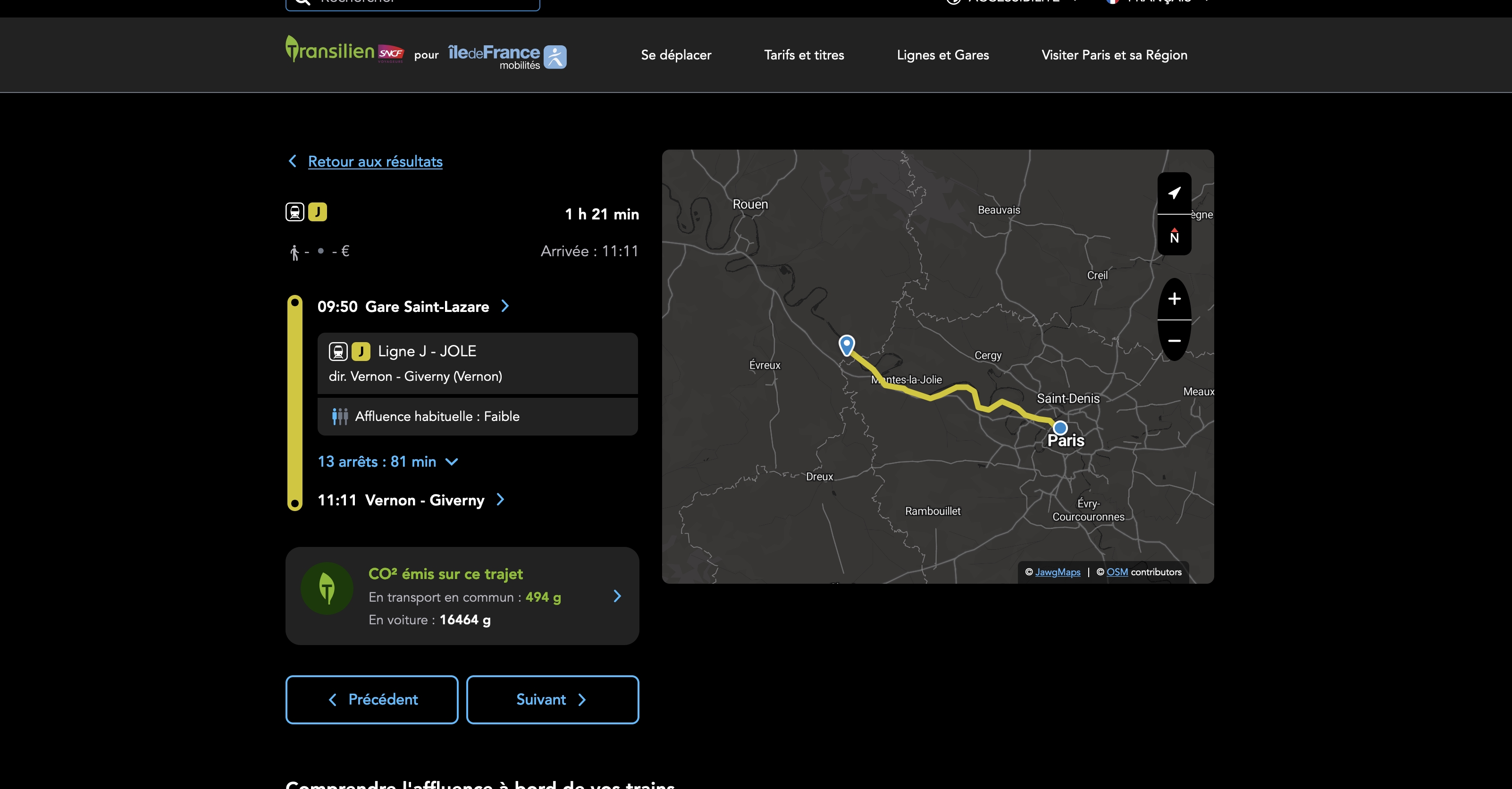Open CO² emissions details arrow
The width and height of the screenshot is (1512, 789).
617,596
